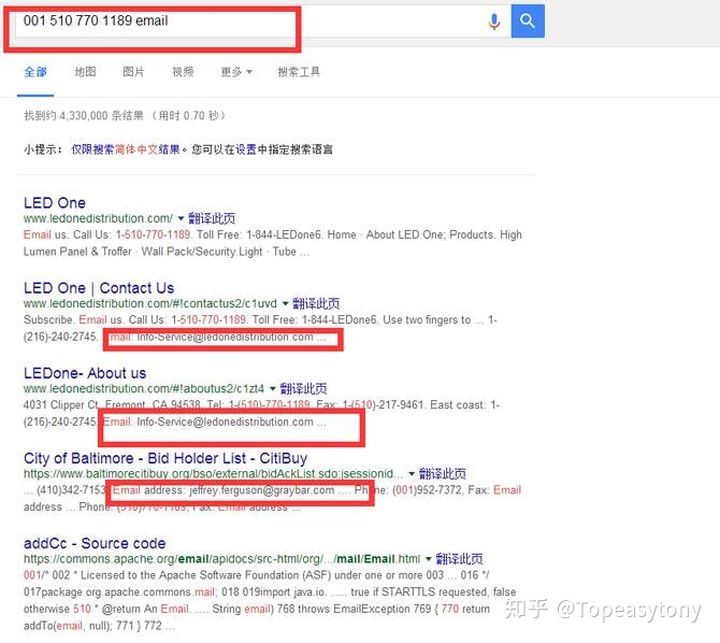
Task: Open City of Baltimore Bid Holder List
Action: click(x=165, y=458)
